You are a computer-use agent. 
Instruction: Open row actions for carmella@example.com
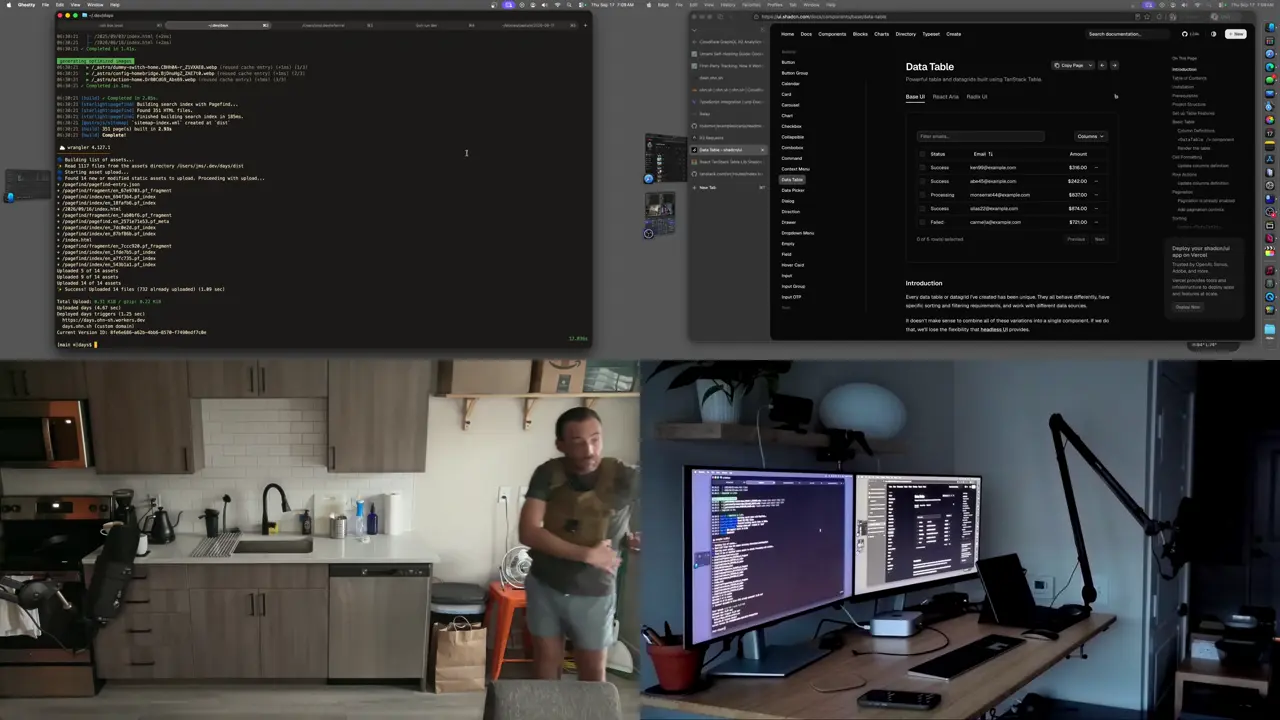point(1096,222)
